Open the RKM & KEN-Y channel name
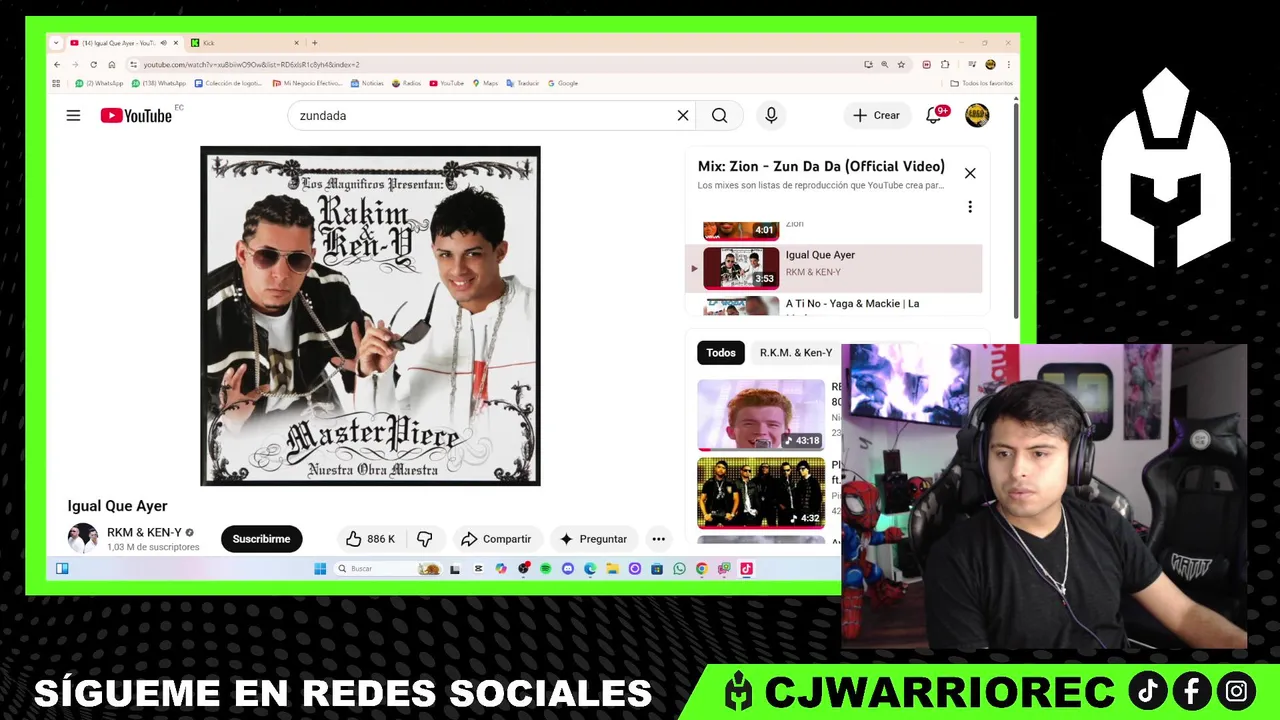This screenshot has height=720, width=1280. (x=144, y=533)
